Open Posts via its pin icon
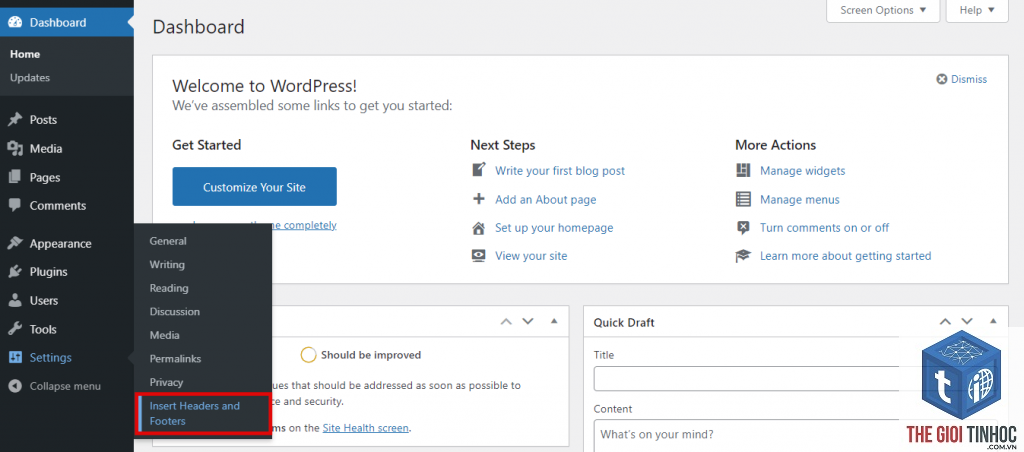This screenshot has width=1024, height=452. [x=15, y=120]
